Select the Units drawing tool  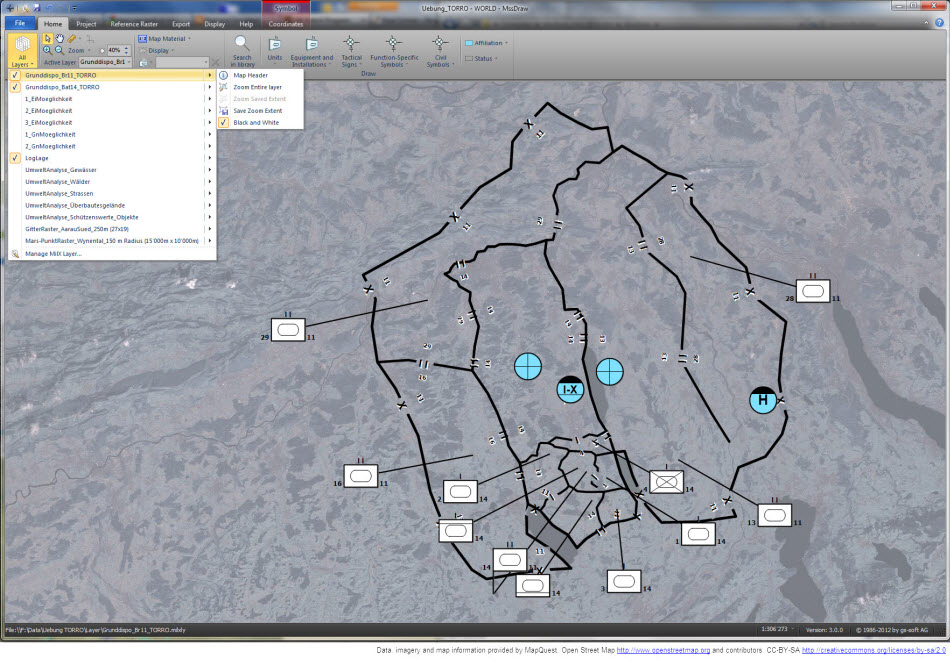(275, 48)
